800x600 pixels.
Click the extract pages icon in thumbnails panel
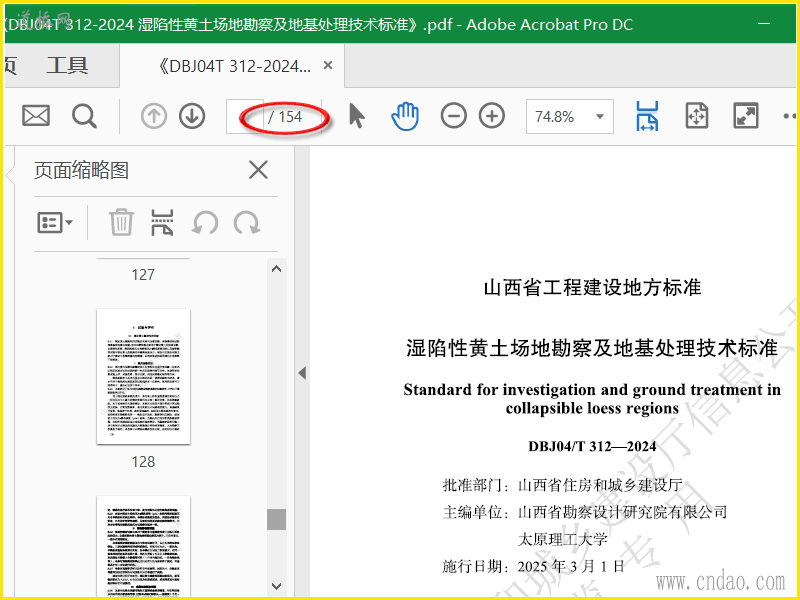point(163,222)
